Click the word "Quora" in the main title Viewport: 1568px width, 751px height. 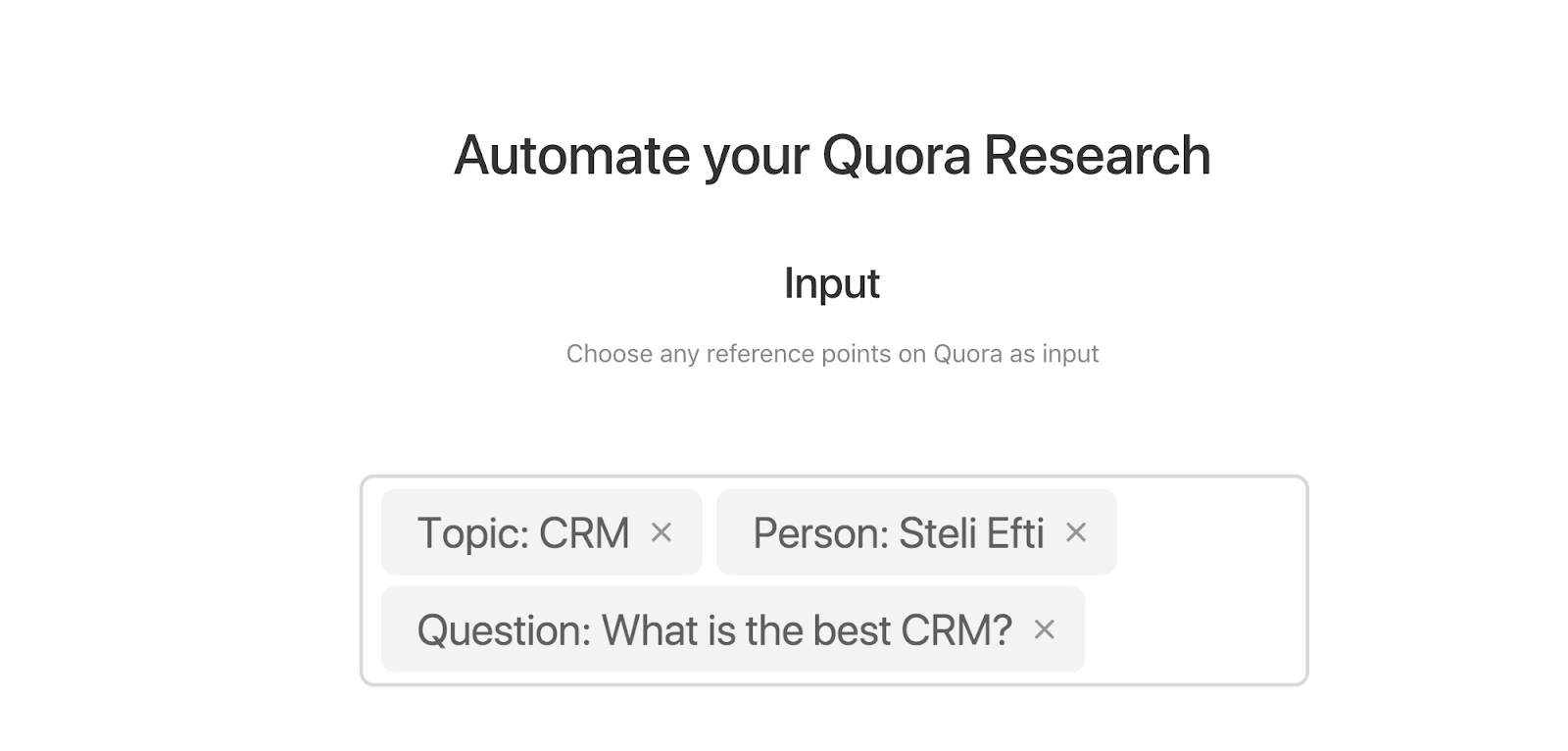click(x=896, y=156)
